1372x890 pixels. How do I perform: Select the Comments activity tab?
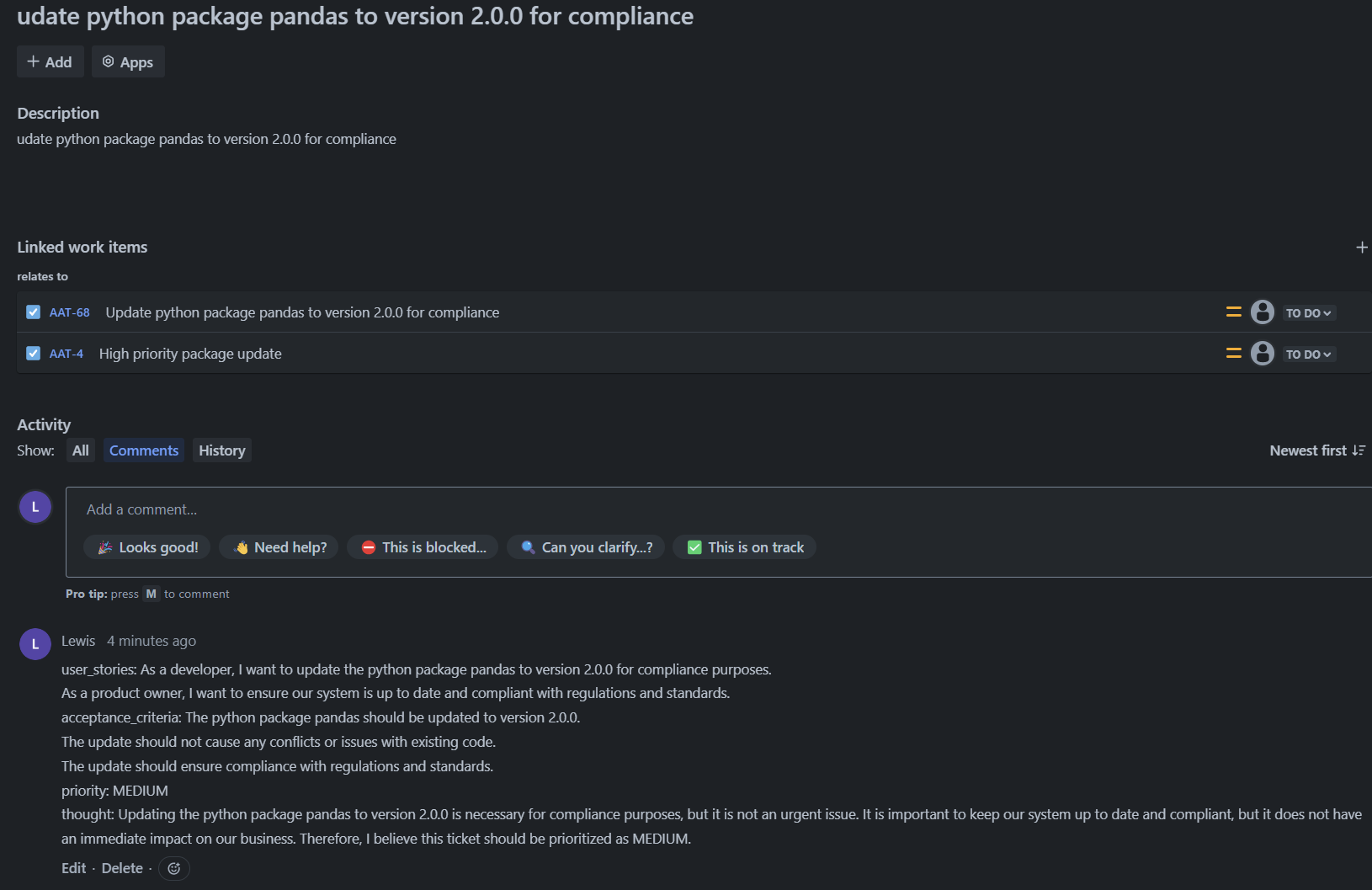(144, 451)
